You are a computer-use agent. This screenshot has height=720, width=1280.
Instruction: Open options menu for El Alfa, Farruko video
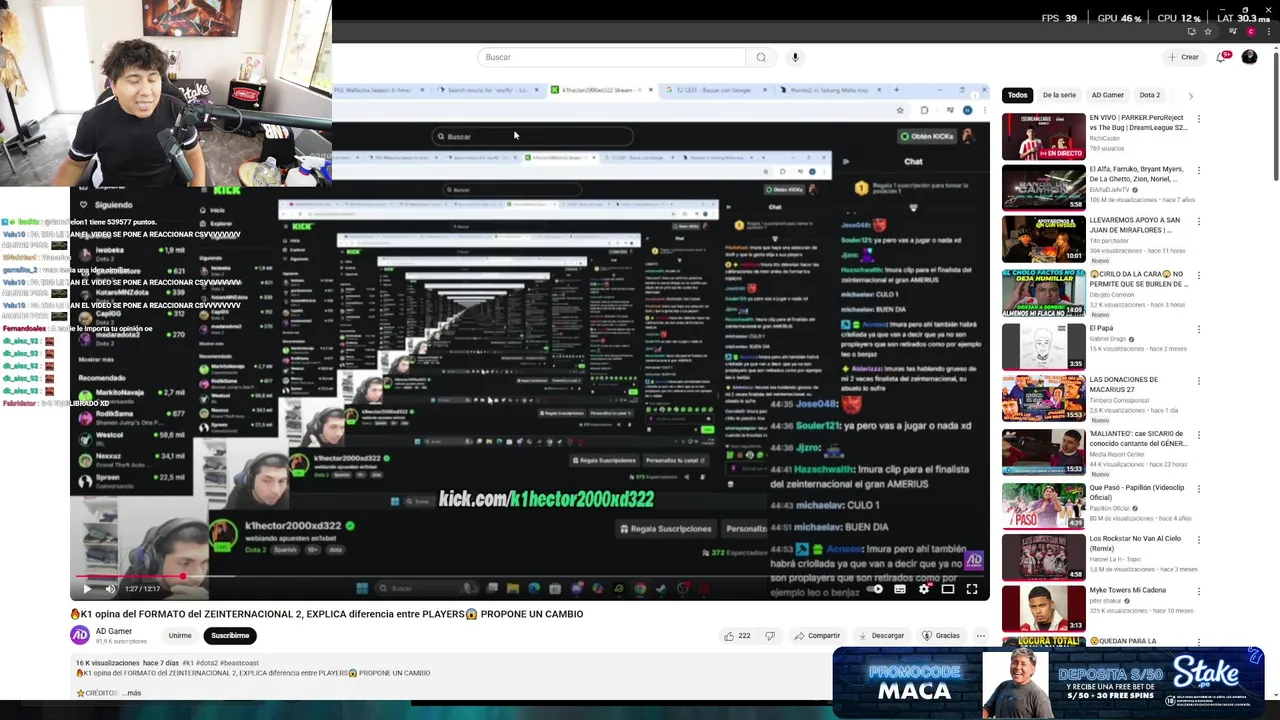tap(1198, 171)
